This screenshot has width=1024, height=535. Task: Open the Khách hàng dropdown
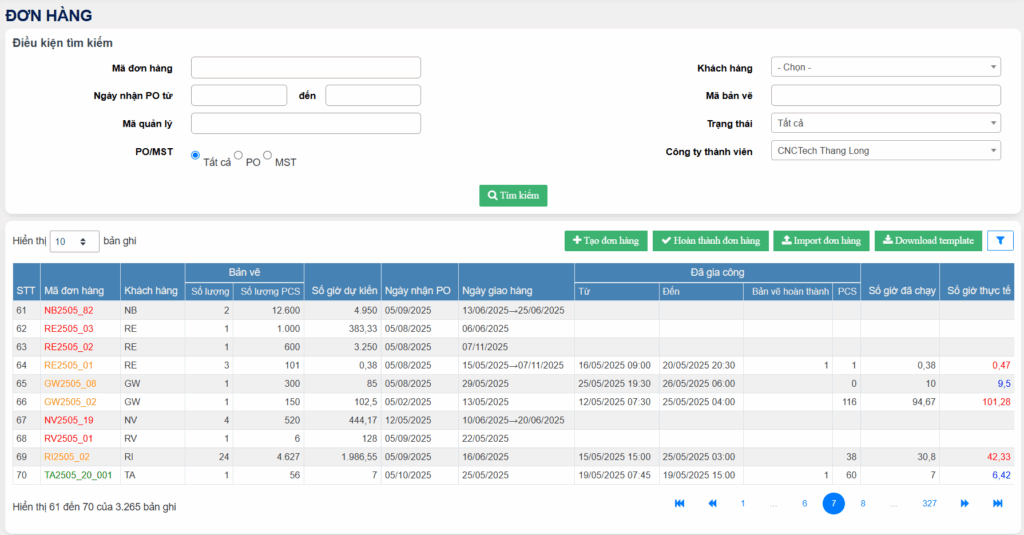click(885, 67)
